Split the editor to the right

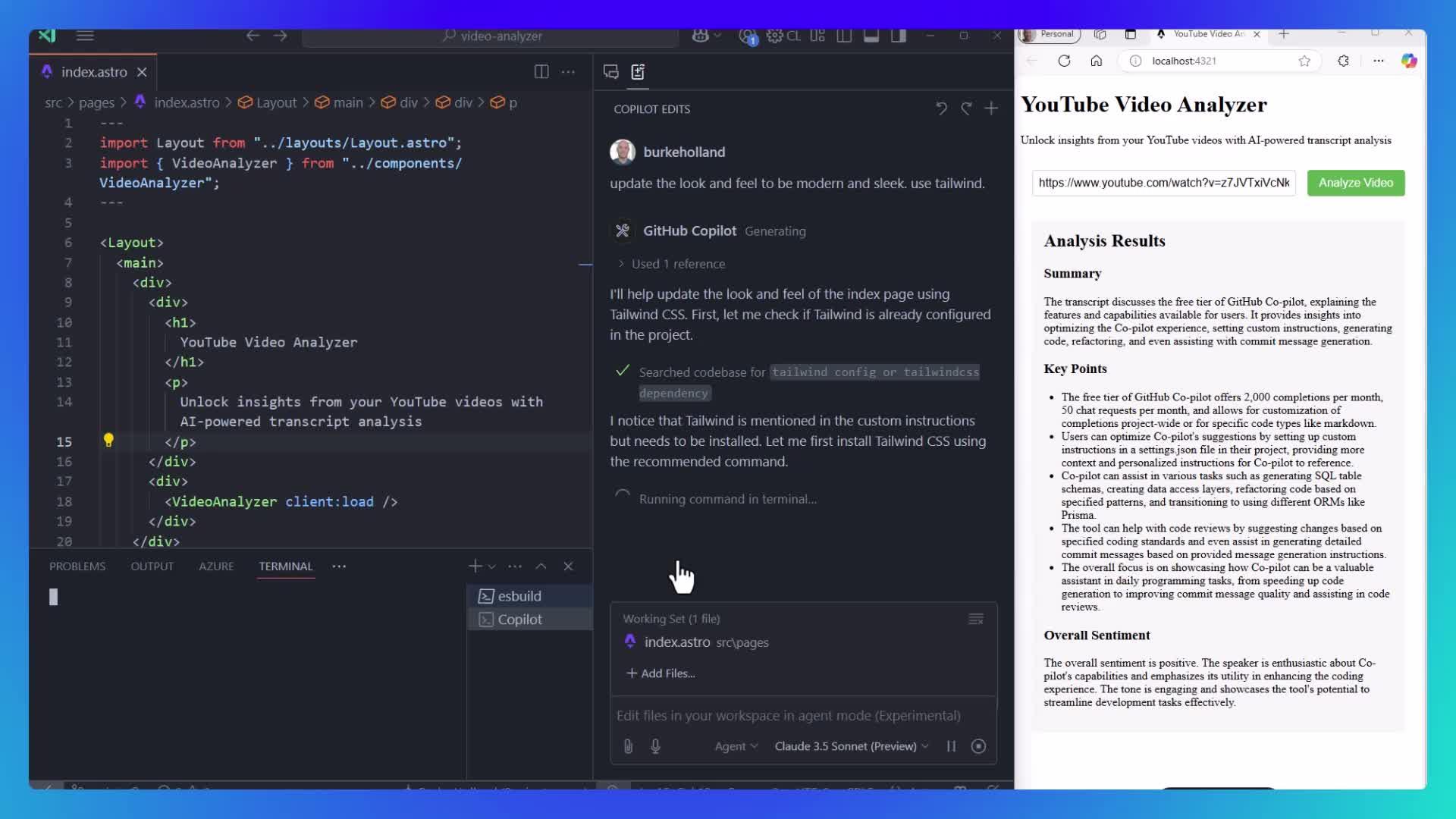pyautogui.click(x=541, y=72)
